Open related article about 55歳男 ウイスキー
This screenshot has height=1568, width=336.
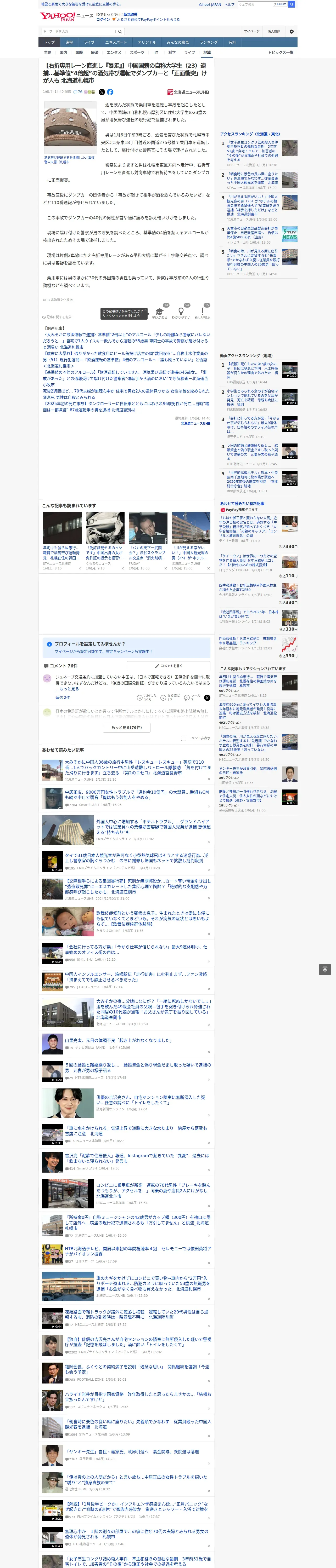pyautogui.click(x=126, y=341)
